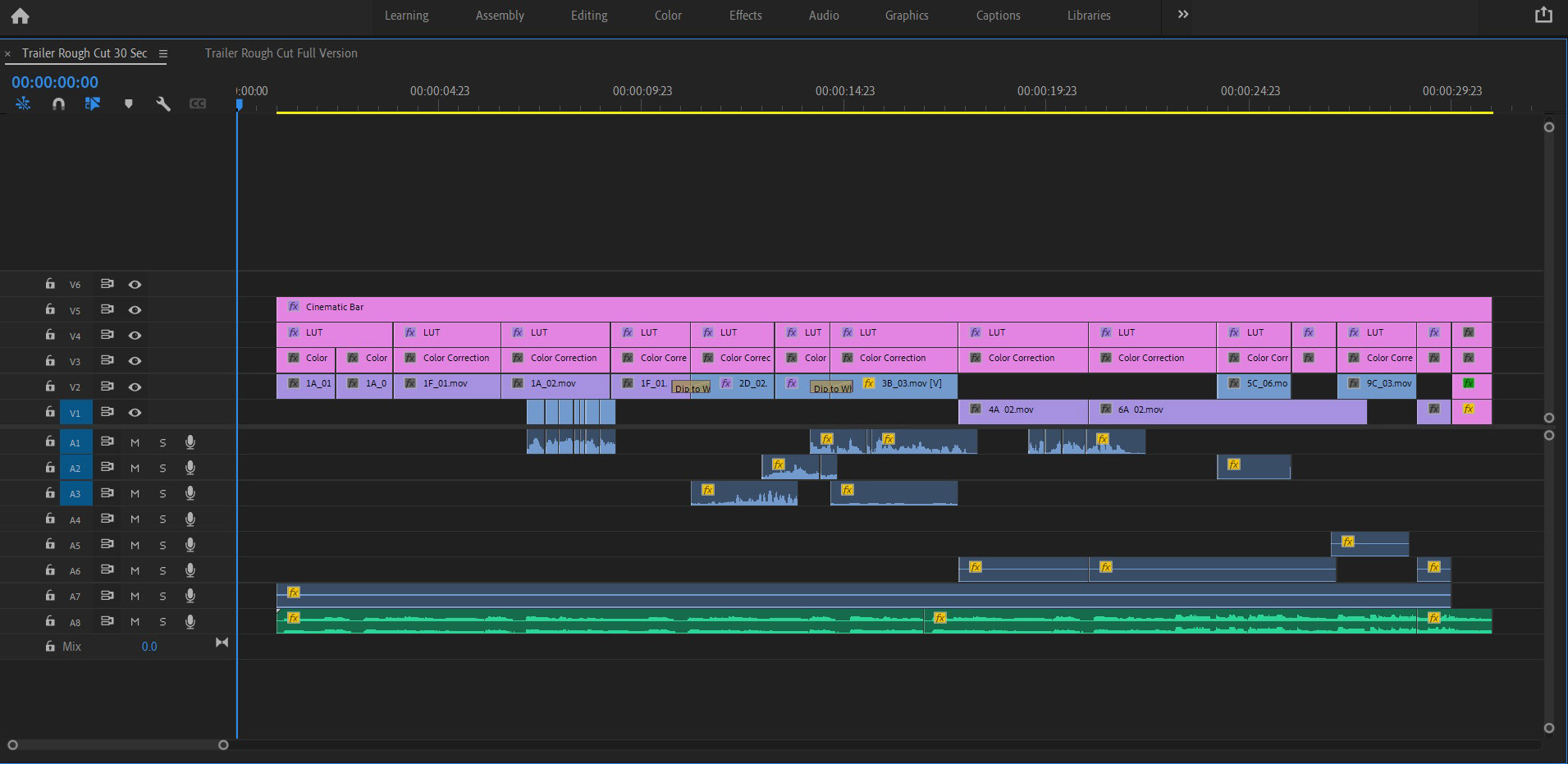Click the first Dip to White transition

click(691, 387)
